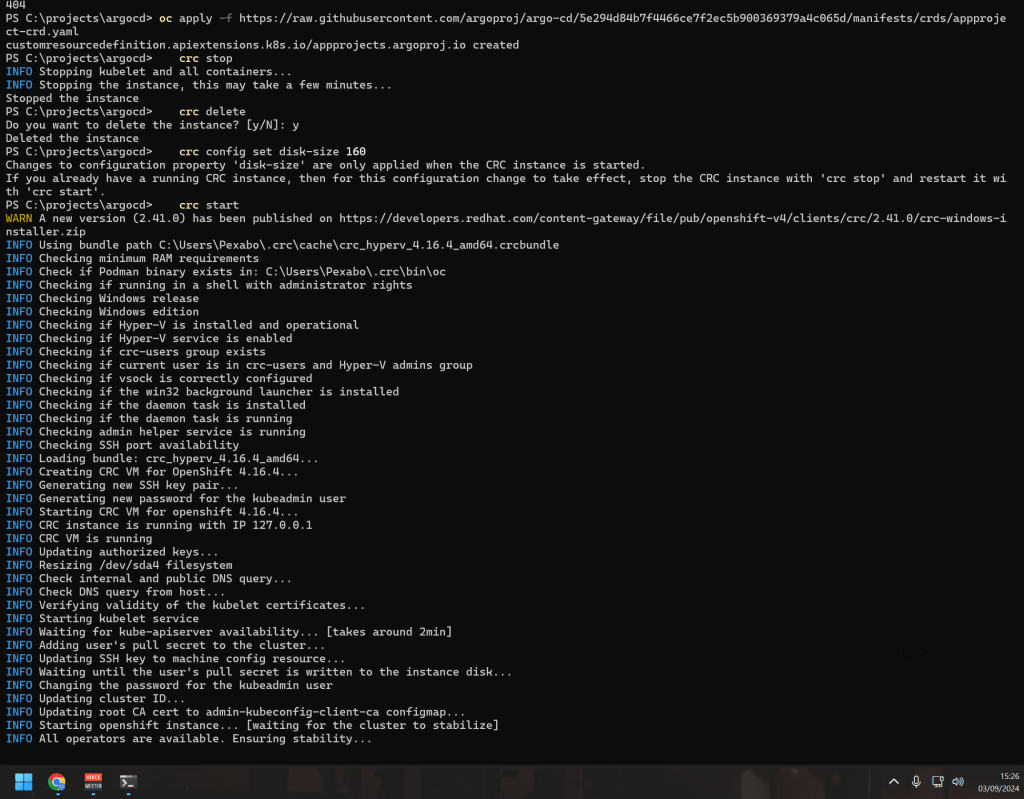Click 'Checking if the daemon task is installed'
This screenshot has width=1024, height=799.
coord(155,405)
